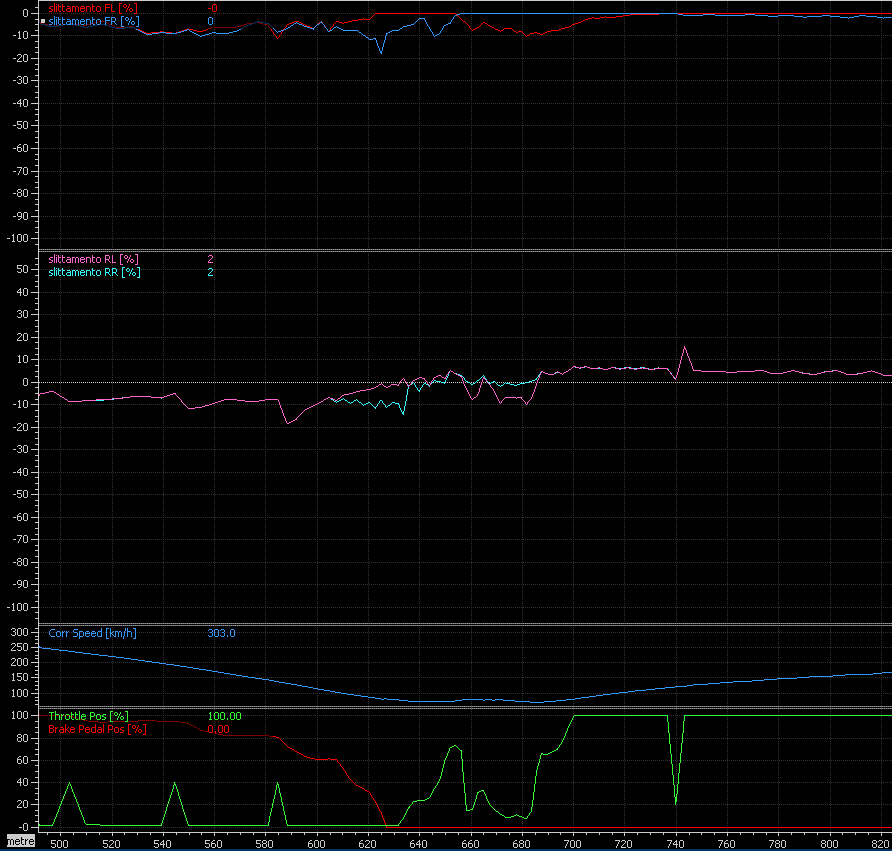The width and height of the screenshot is (892, 851).
Task: Click the 80 label on the throttle axis
Action: click(22, 738)
